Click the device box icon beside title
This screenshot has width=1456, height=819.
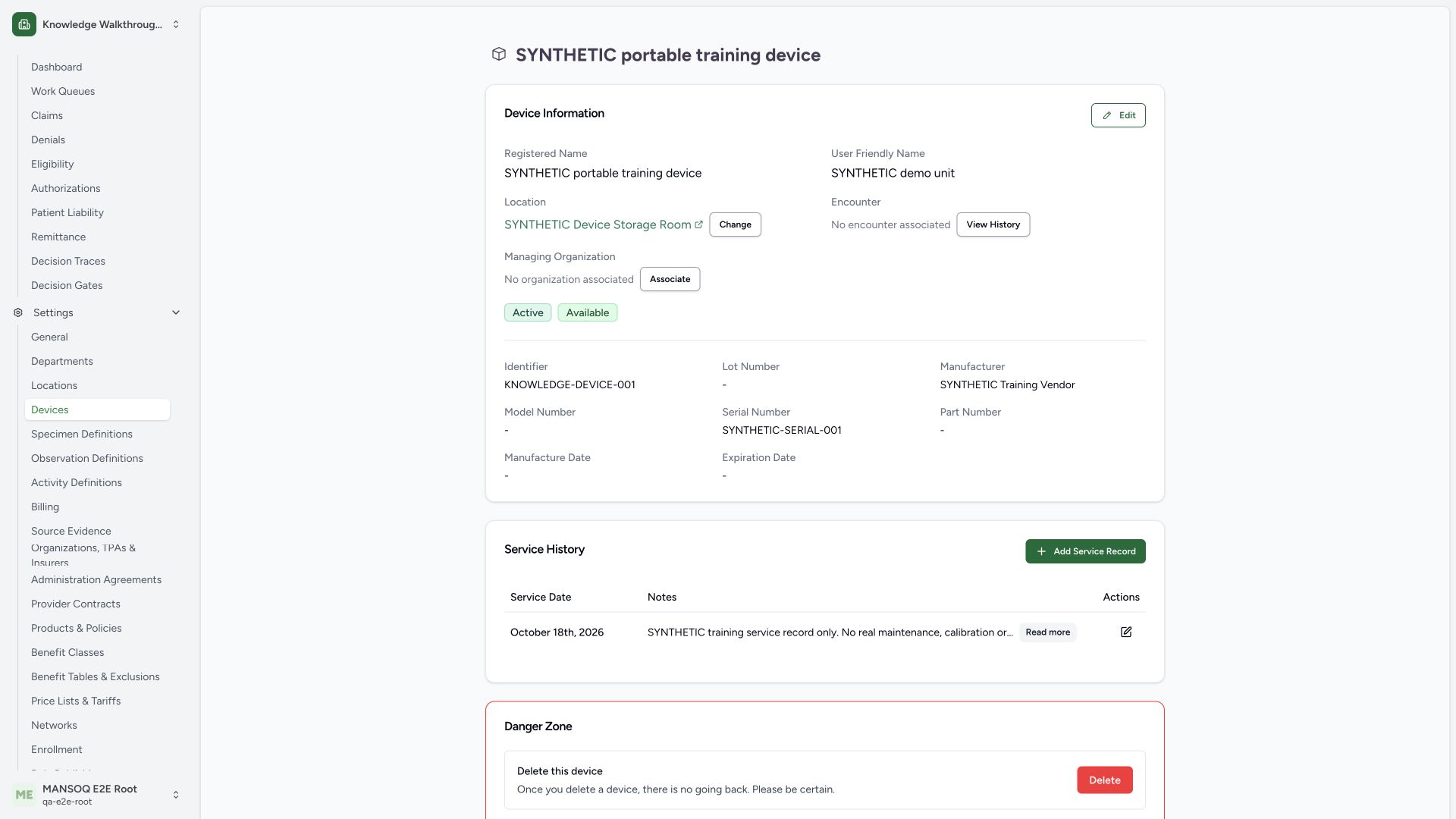tap(498, 54)
